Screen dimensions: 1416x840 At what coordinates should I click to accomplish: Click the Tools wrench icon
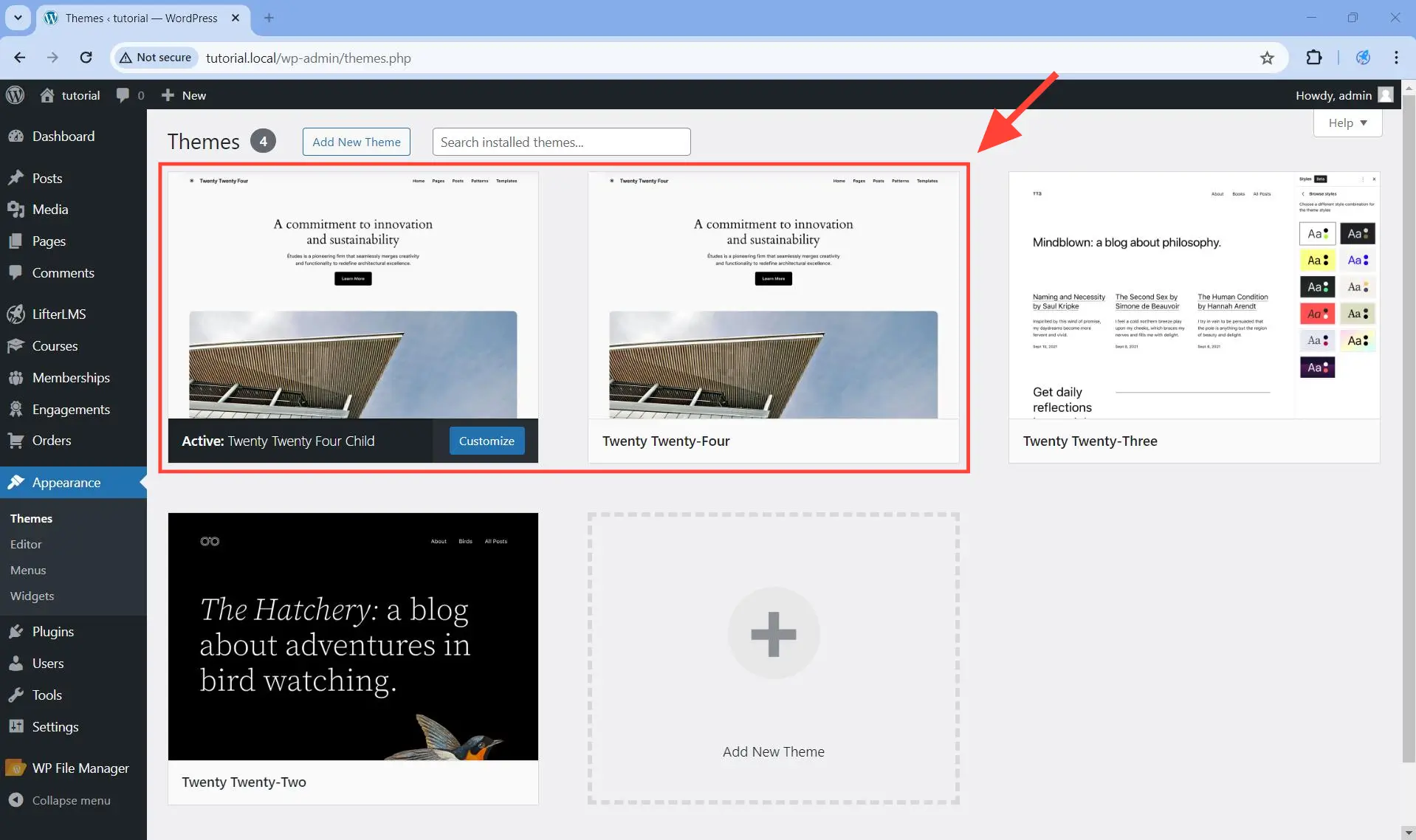coord(16,695)
